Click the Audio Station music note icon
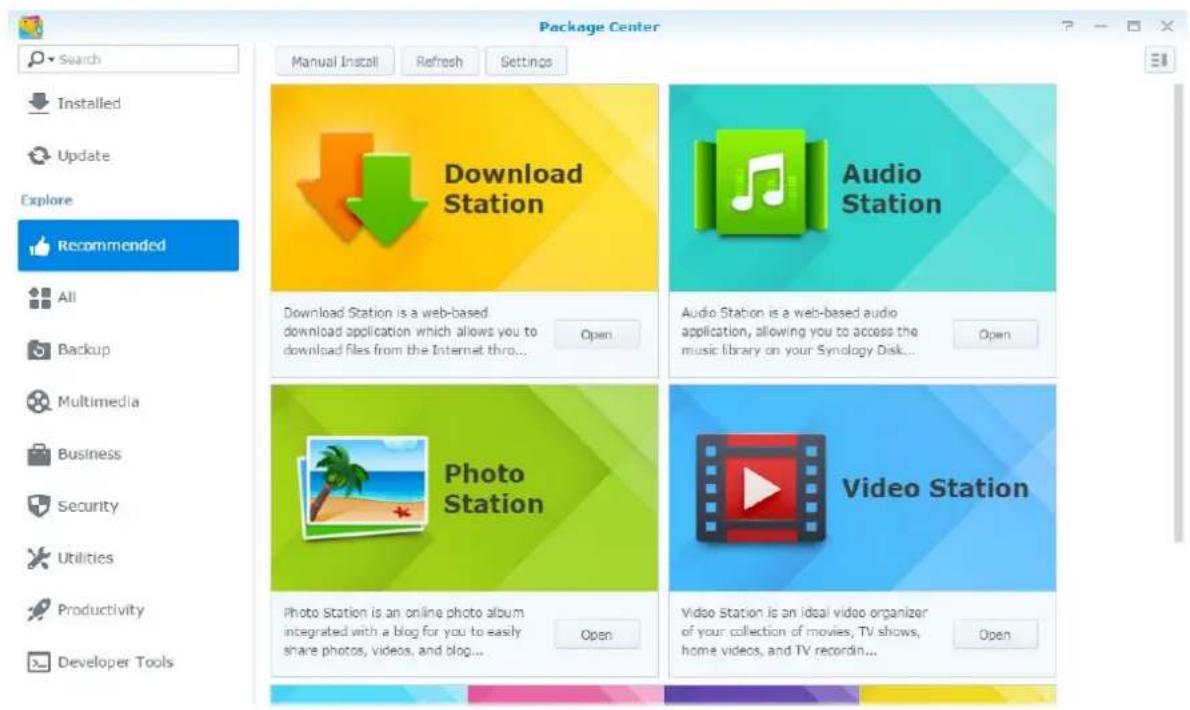 click(760, 184)
